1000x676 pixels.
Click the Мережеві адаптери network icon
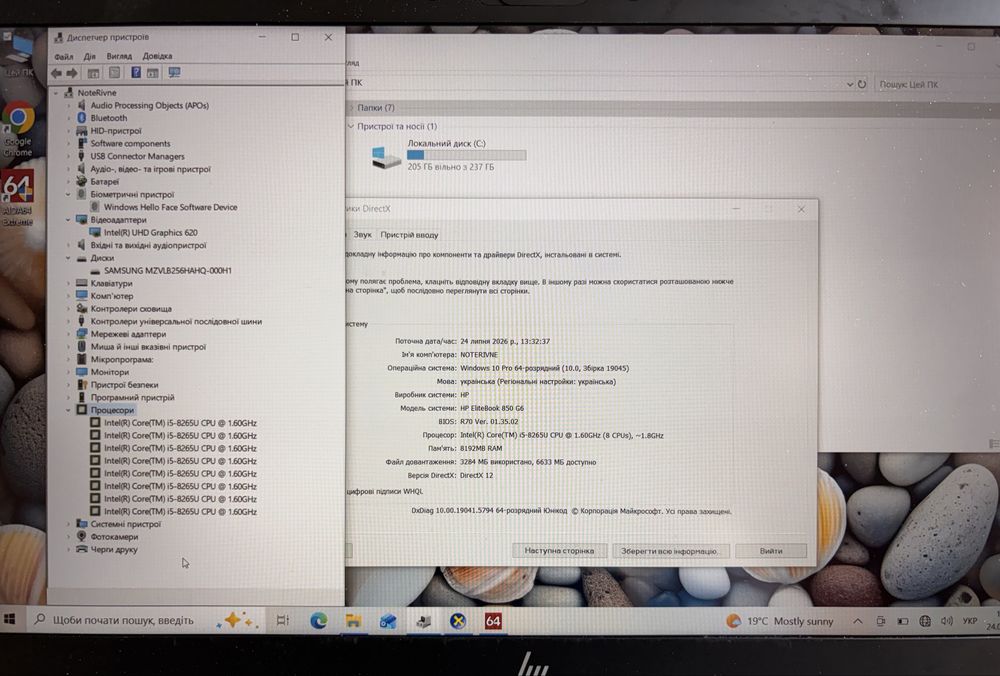82,334
